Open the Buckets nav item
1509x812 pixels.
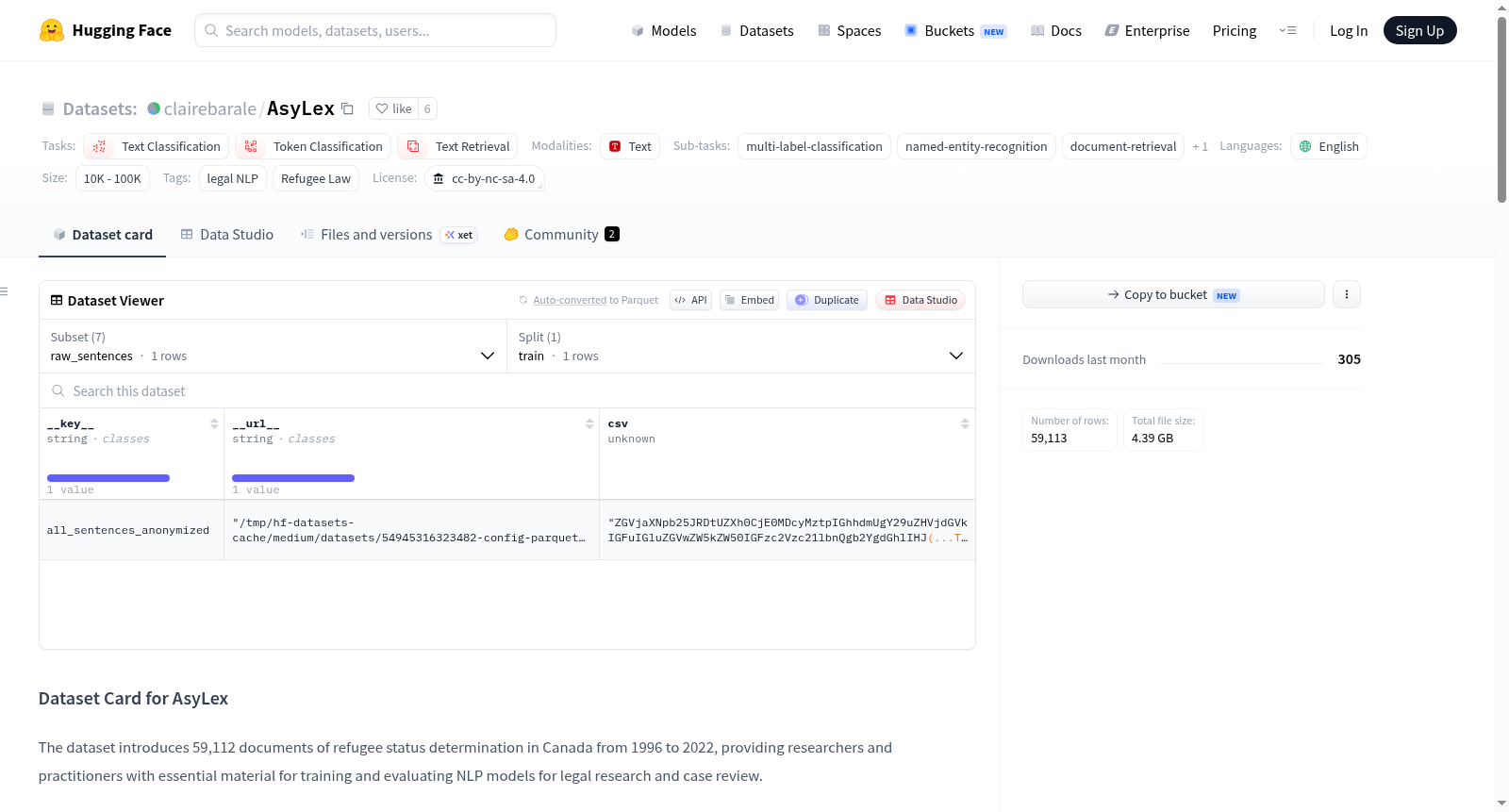[x=955, y=30]
